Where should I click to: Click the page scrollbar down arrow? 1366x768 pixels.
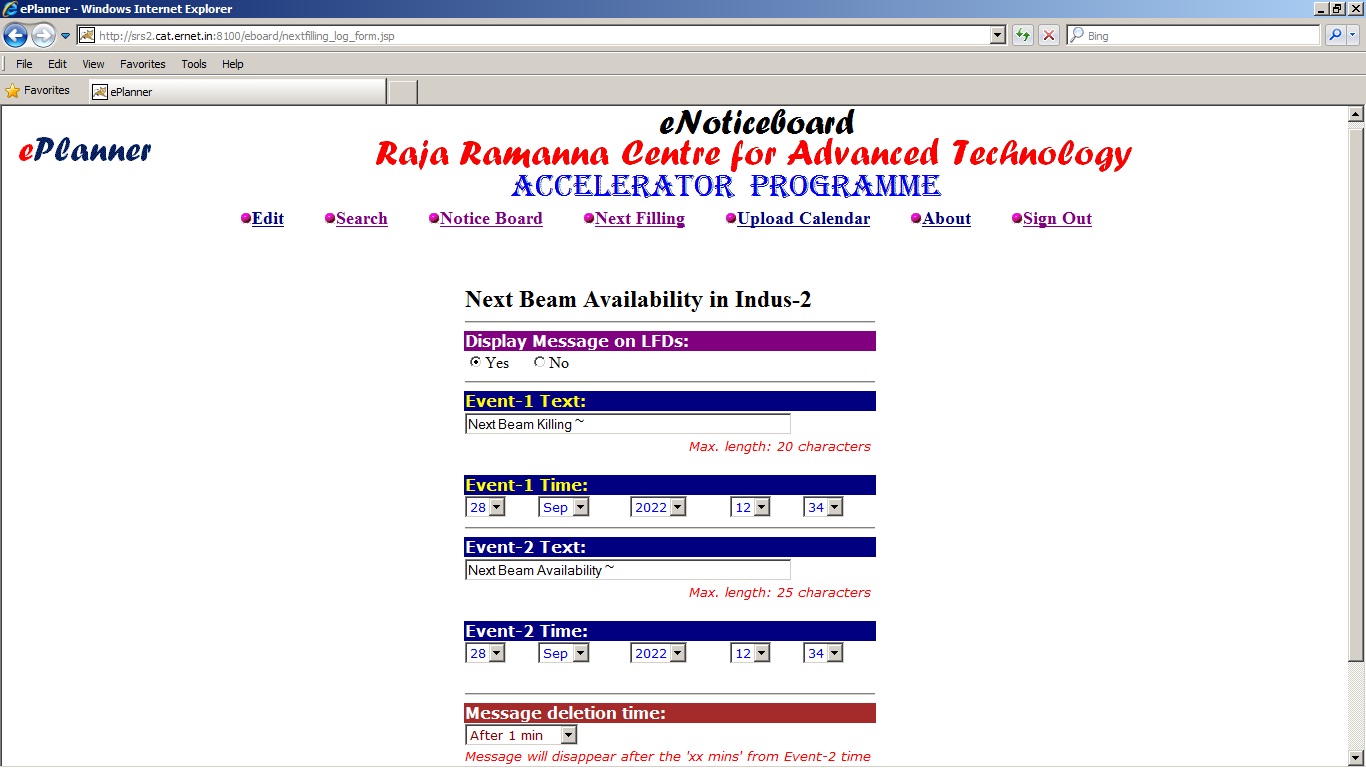click(1357, 758)
